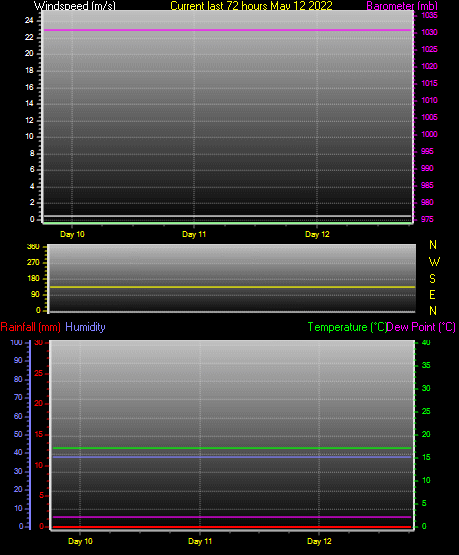Click the yellow wind direction line
The height and width of the screenshot is (555, 459).
233,287
